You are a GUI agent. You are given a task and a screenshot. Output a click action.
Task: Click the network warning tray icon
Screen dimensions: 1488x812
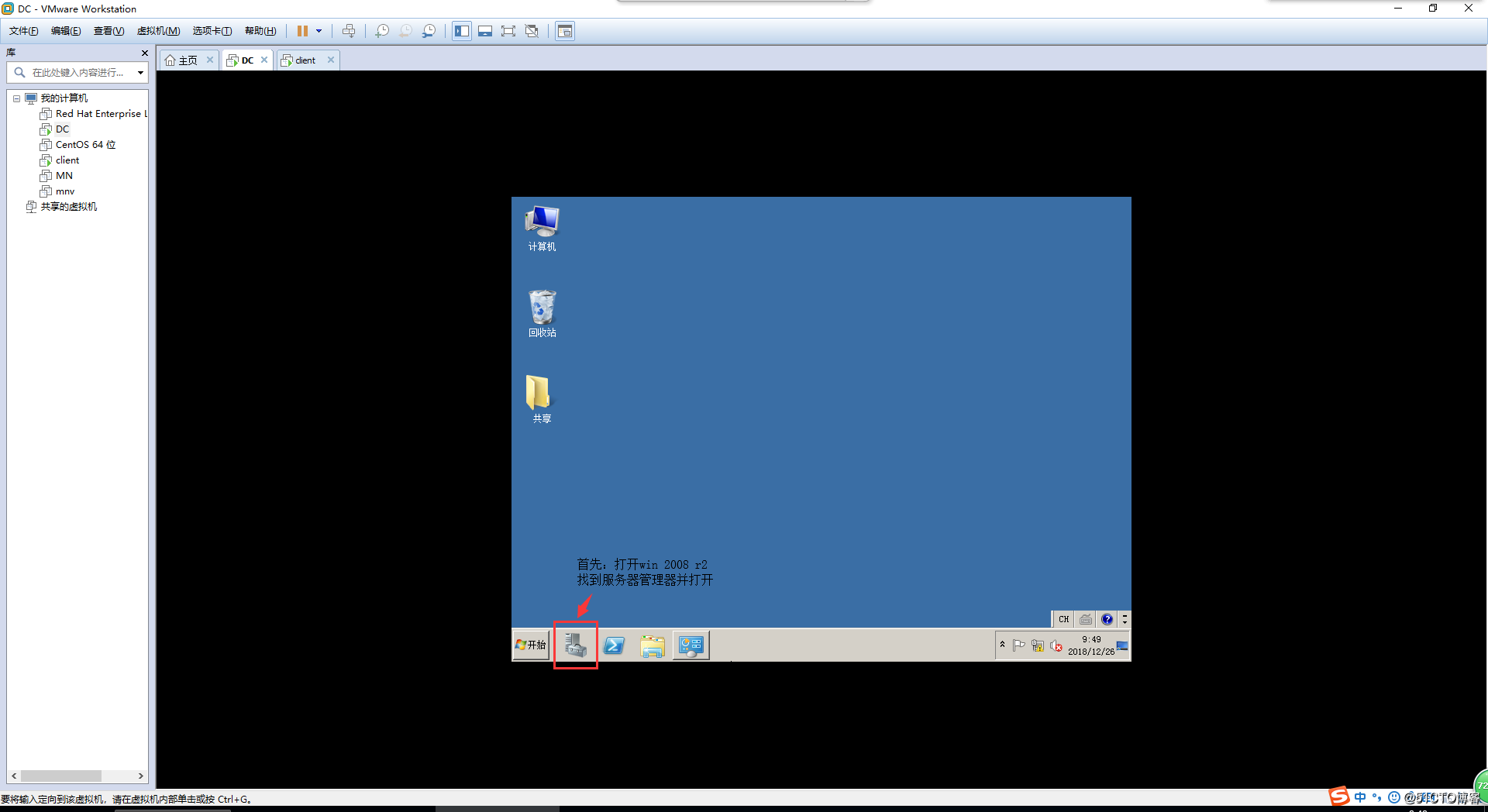tap(1038, 645)
